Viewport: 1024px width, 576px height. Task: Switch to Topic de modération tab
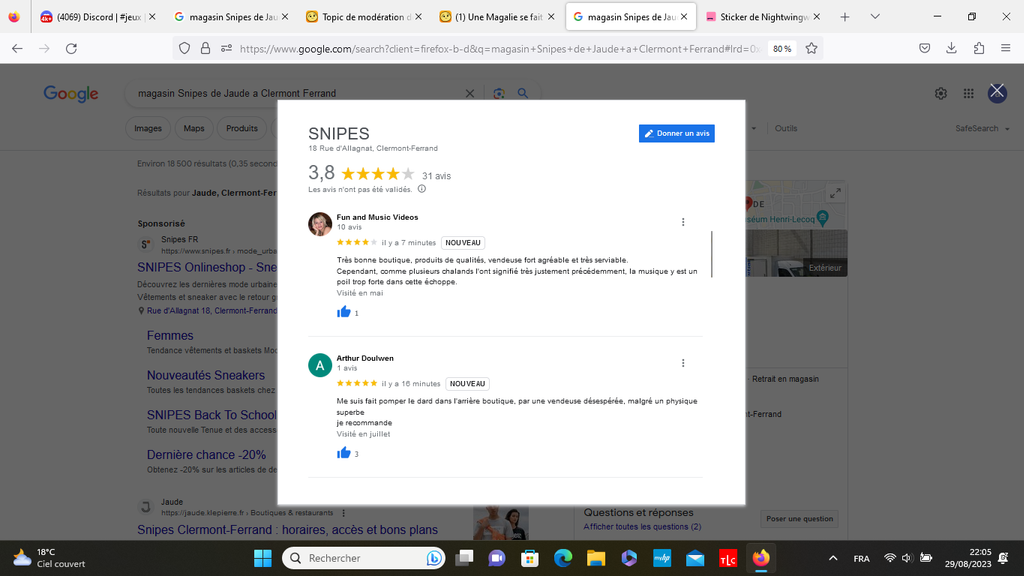(363, 17)
